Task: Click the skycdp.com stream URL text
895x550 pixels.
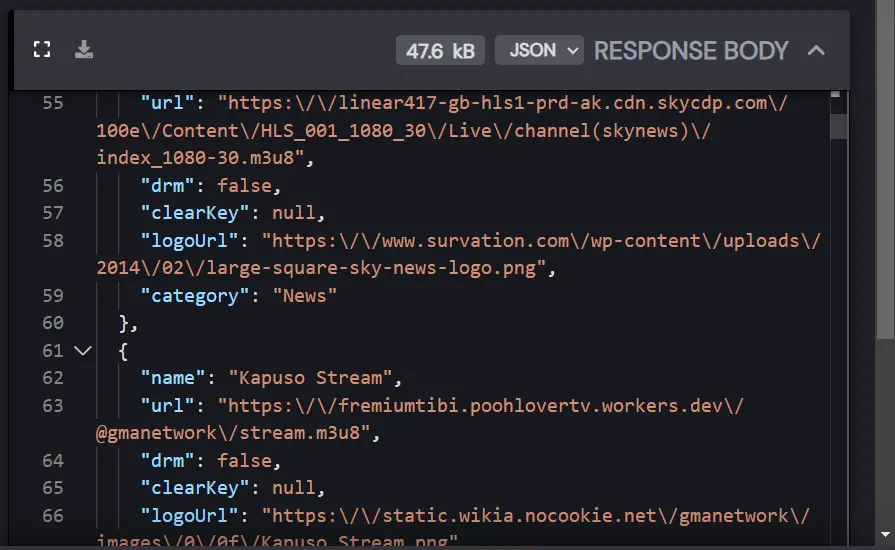Action: point(442,130)
